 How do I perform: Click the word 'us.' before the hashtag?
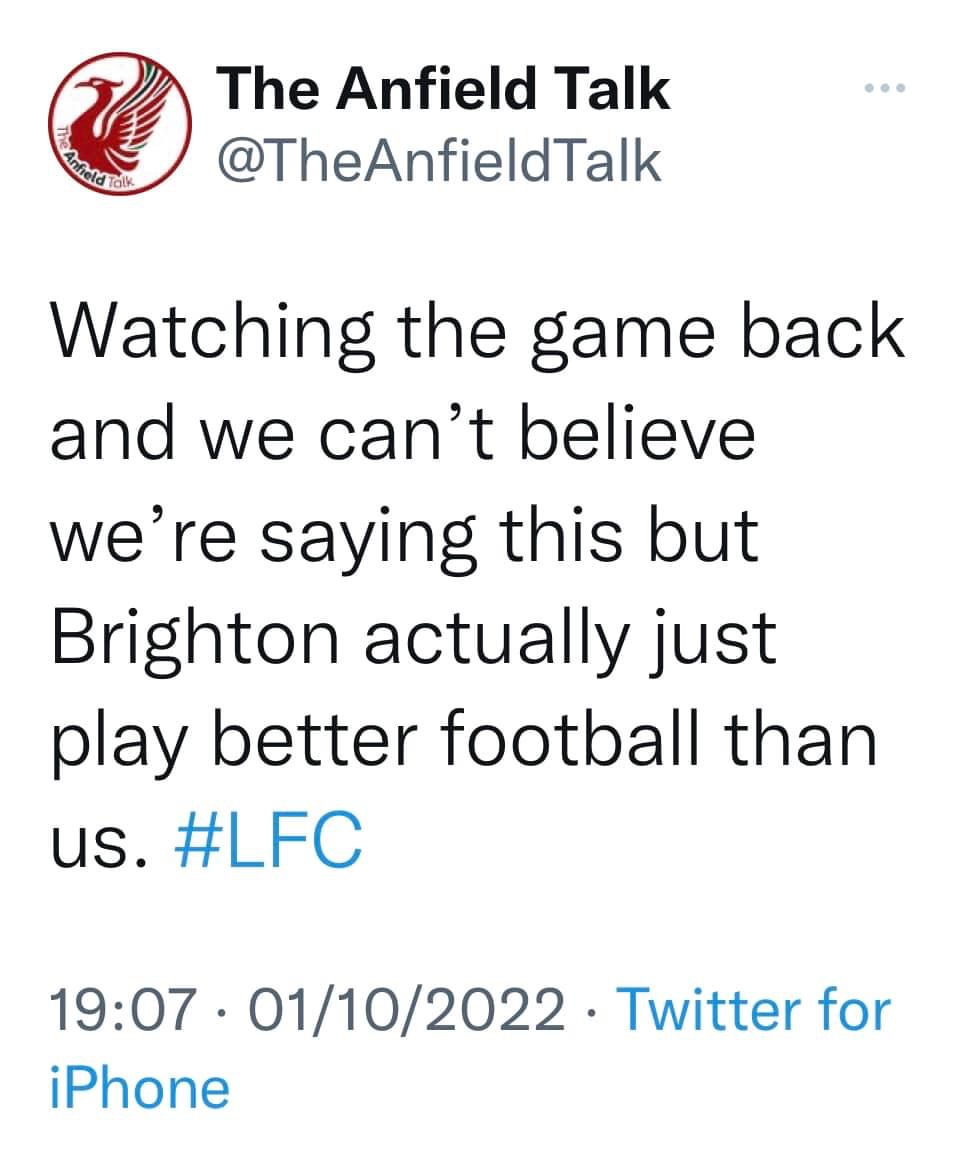(97, 844)
